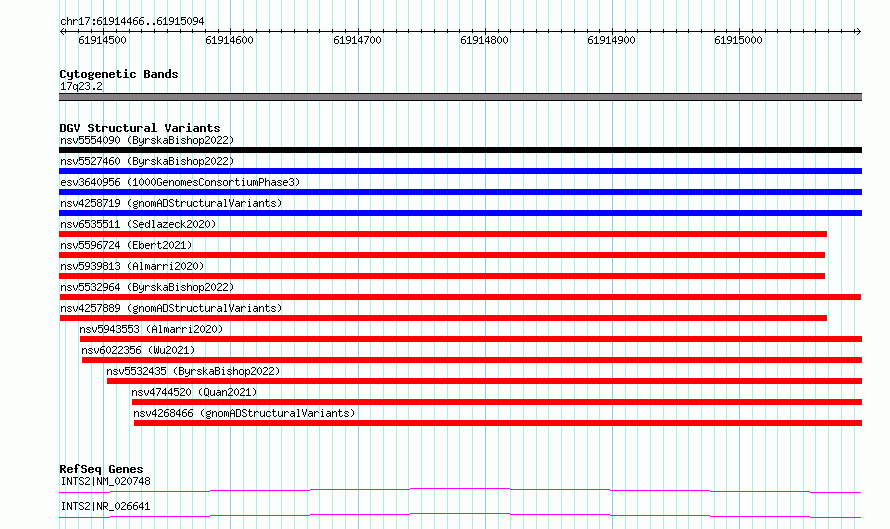Click the esv3640956 blue variant bar
Screen dimensions: 890x529
[460, 192]
